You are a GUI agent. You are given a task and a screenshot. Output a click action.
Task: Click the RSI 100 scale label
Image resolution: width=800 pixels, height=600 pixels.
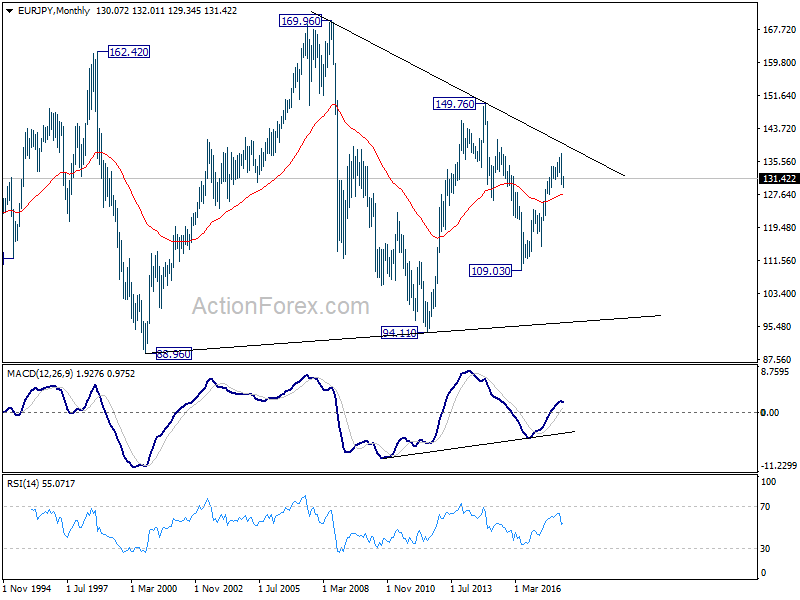[x=768, y=482]
